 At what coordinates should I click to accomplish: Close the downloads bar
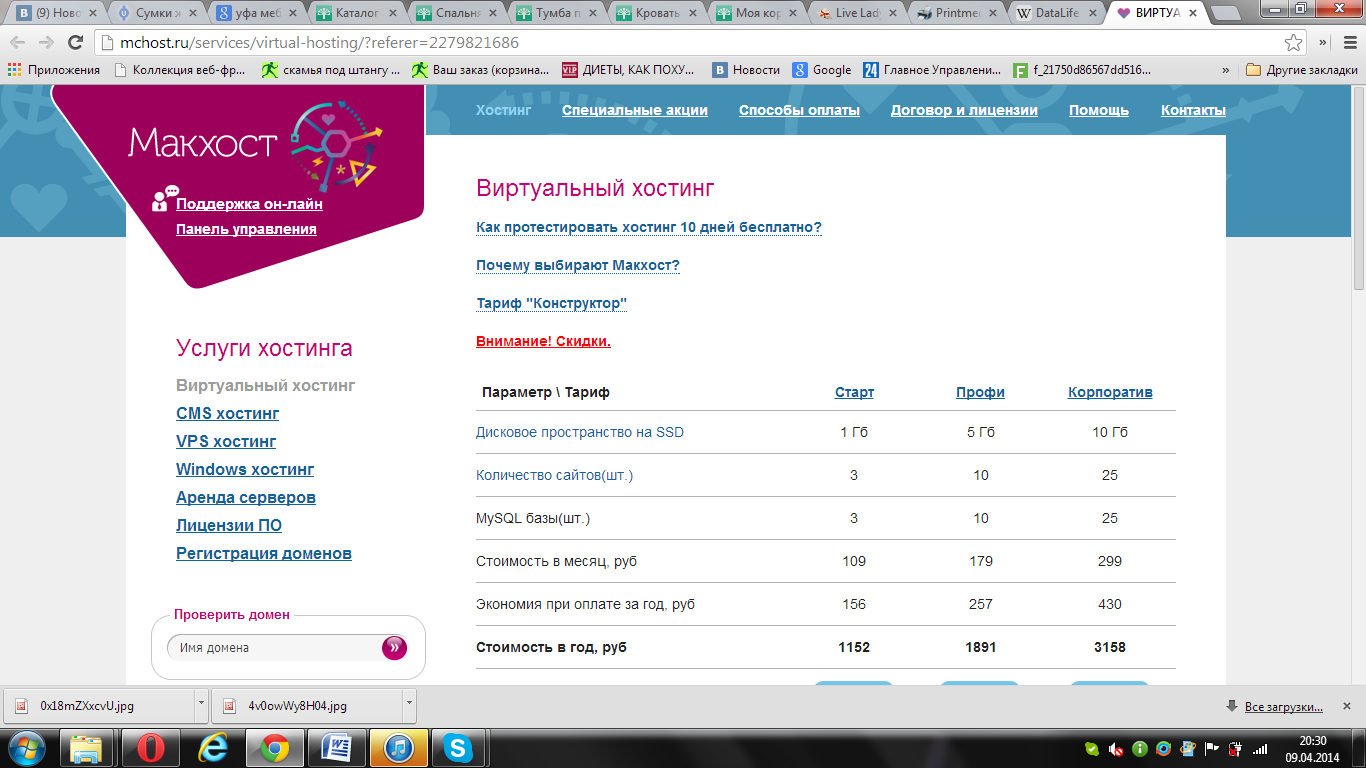(1349, 707)
